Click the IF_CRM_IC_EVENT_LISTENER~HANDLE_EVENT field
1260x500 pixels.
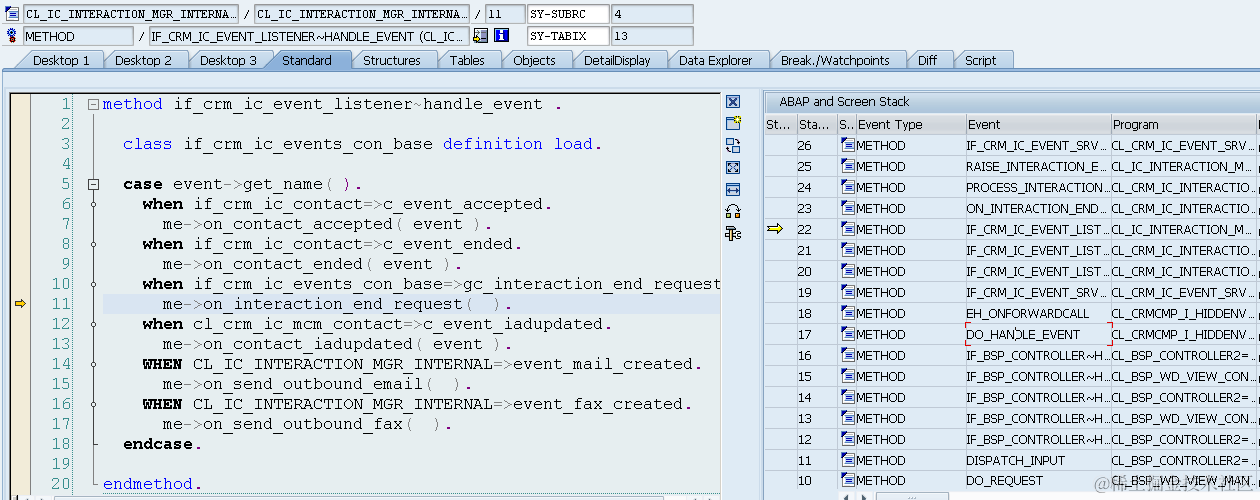click(307, 36)
